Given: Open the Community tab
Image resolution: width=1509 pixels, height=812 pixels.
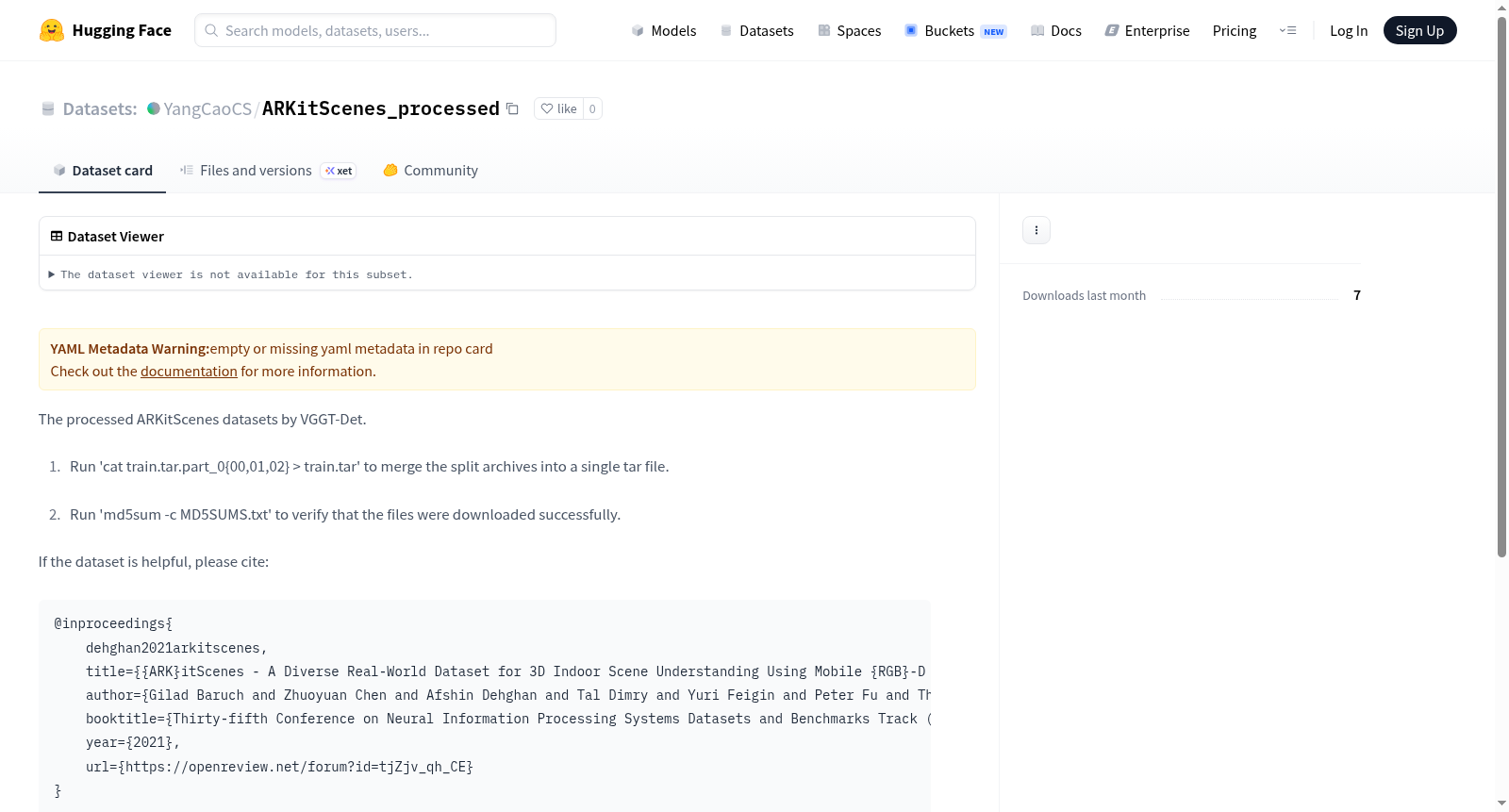Looking at the screenshot, I should (x=431, y=171).
